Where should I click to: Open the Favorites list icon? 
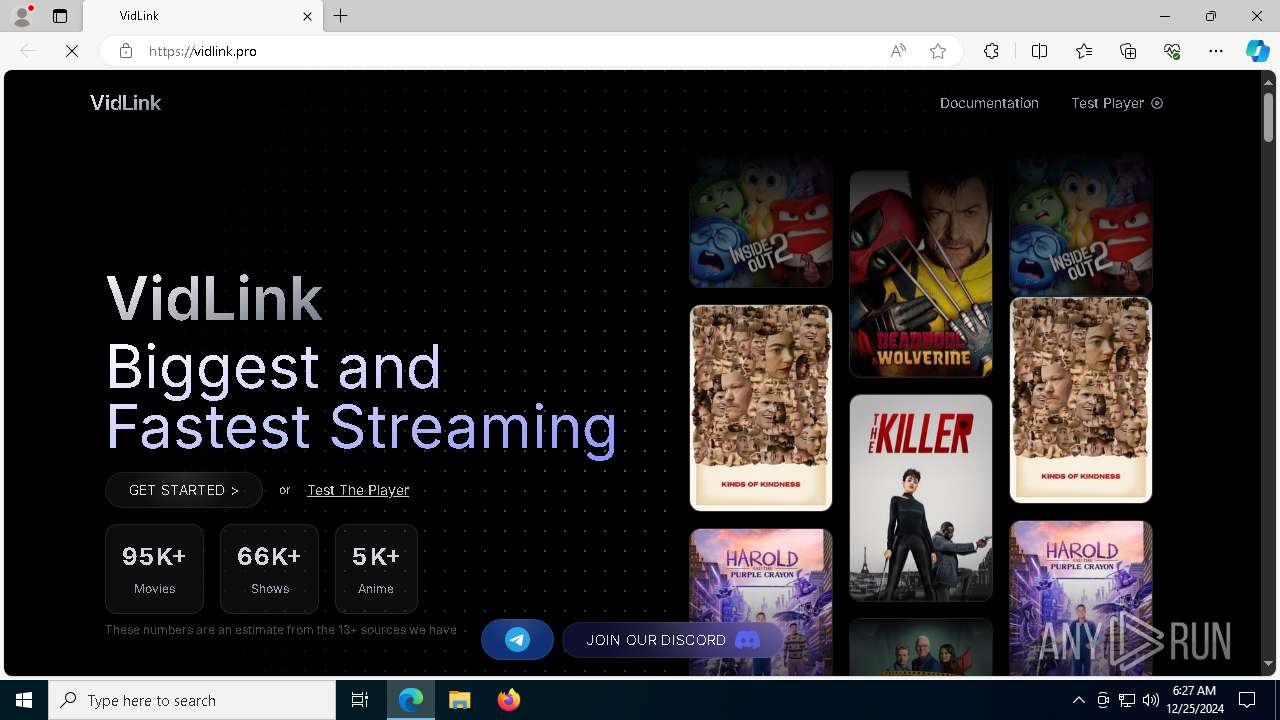pyautogui.click(x=1084, y=51)
